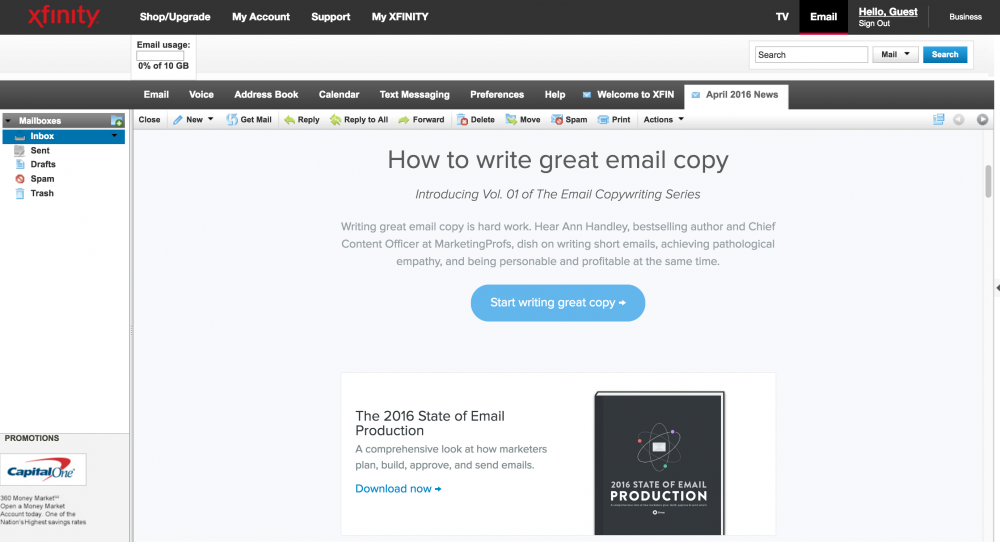Click the Forward arrow icon
This screenshot has width=1000, height=542.
point(404,119)
